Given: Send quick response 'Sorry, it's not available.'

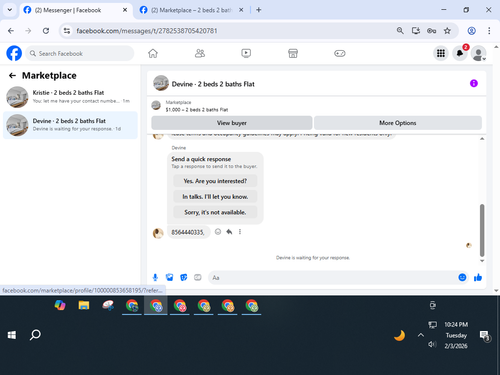Looking at the screenshot, I should [x=215, y=212].
